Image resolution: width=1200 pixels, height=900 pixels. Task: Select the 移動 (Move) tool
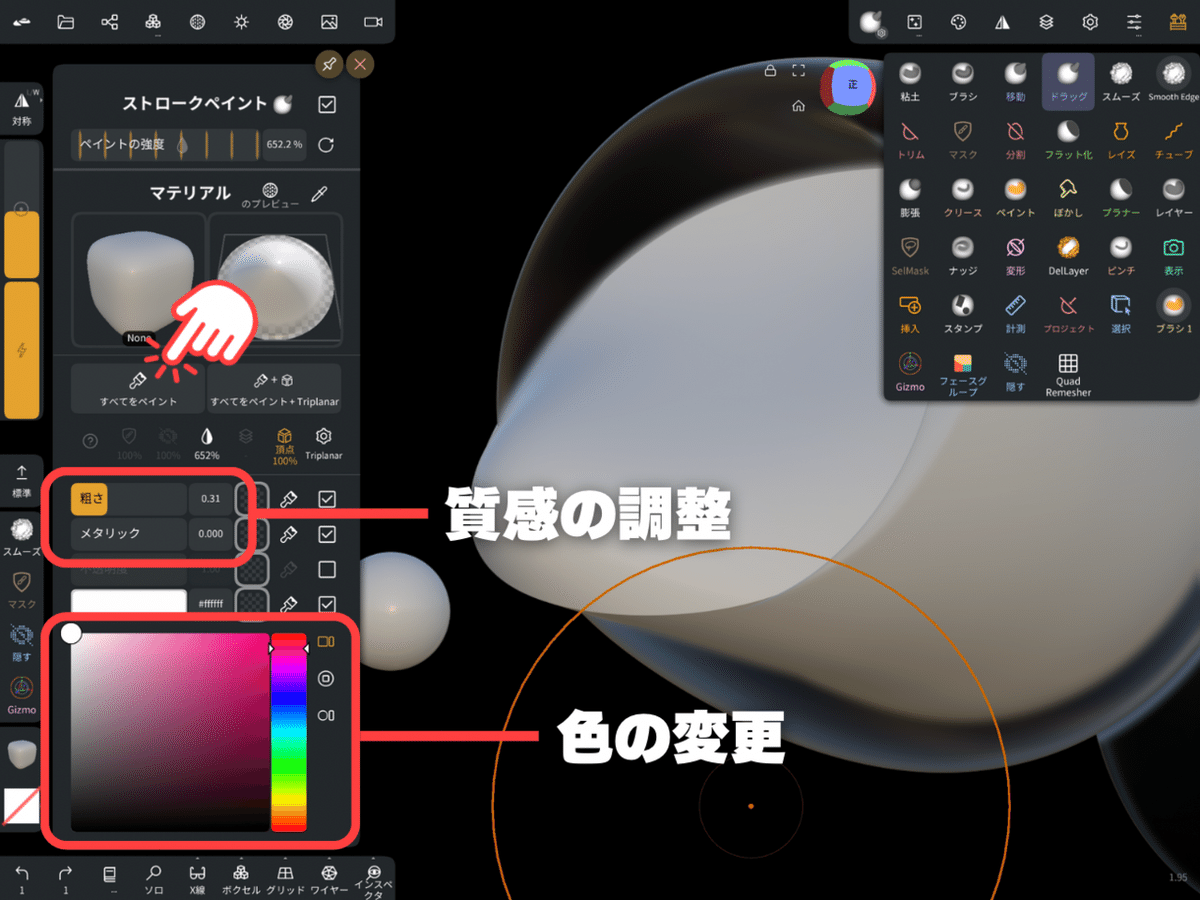click(x=1015, y=81)
